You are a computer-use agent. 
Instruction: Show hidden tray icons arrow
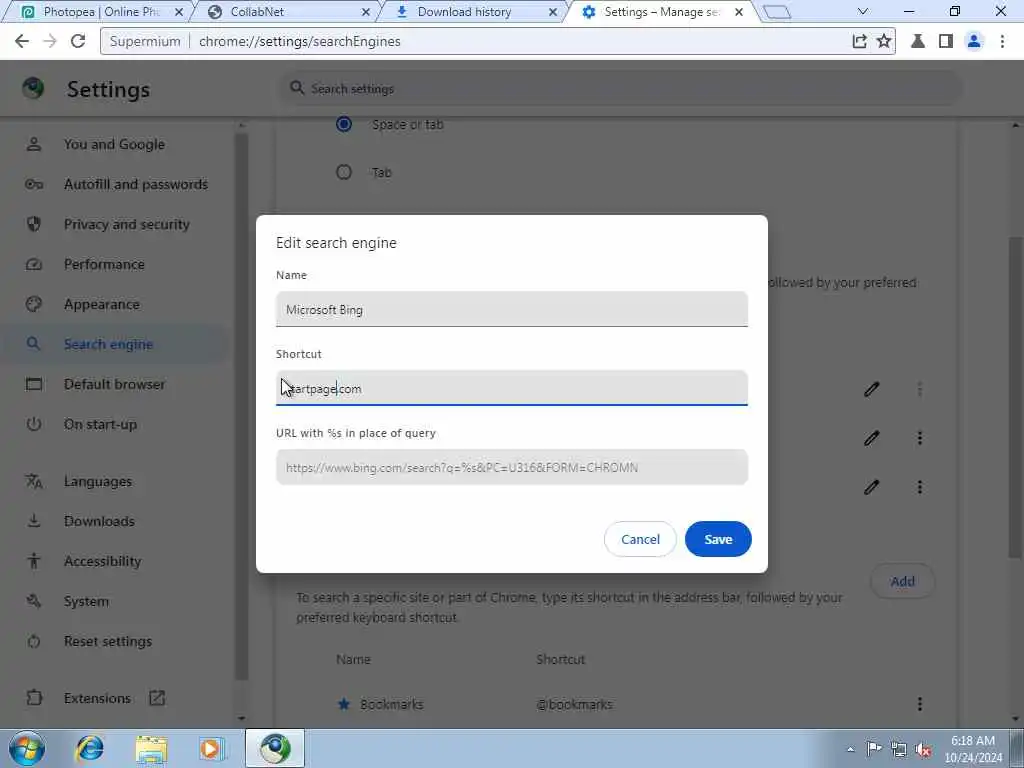pyautogui.click(x=850, y=749)
